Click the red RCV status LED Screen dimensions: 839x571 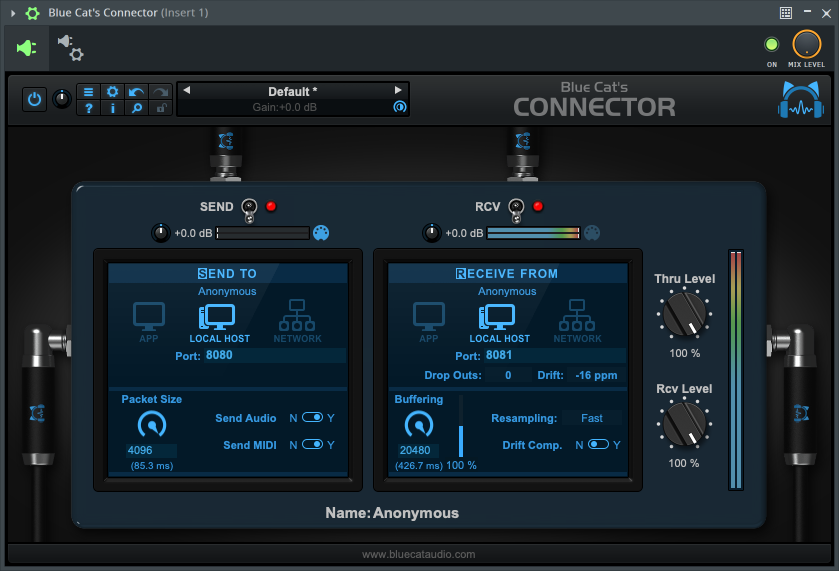(538, 206)
